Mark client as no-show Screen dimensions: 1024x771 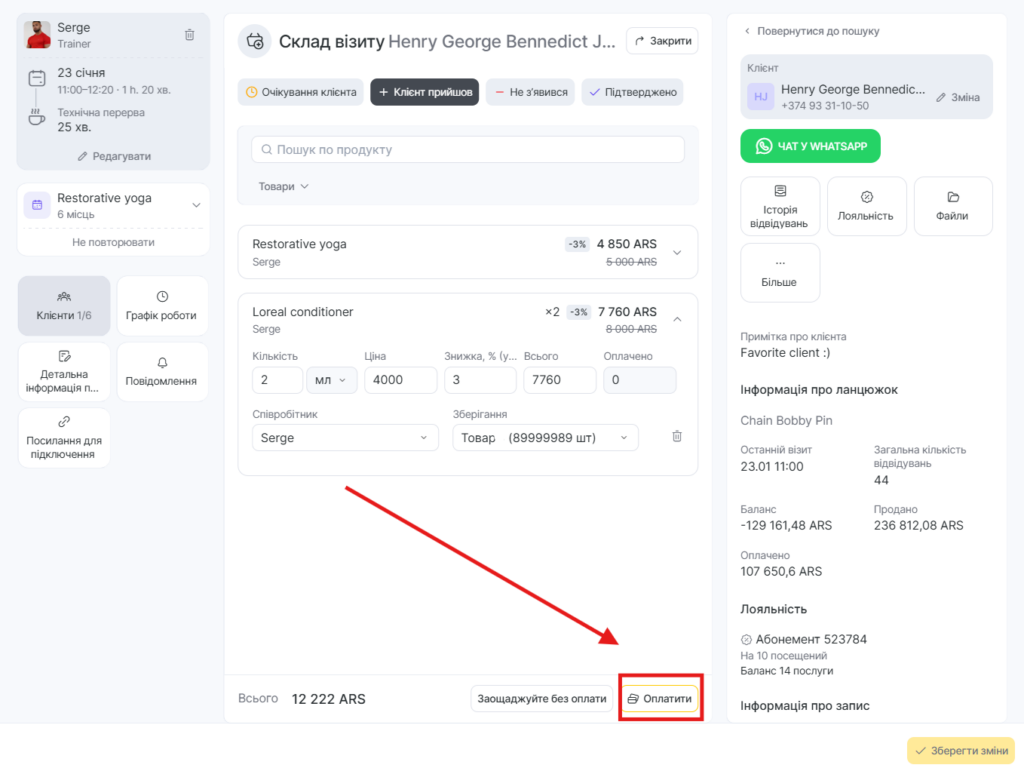(x=531, y=92)
